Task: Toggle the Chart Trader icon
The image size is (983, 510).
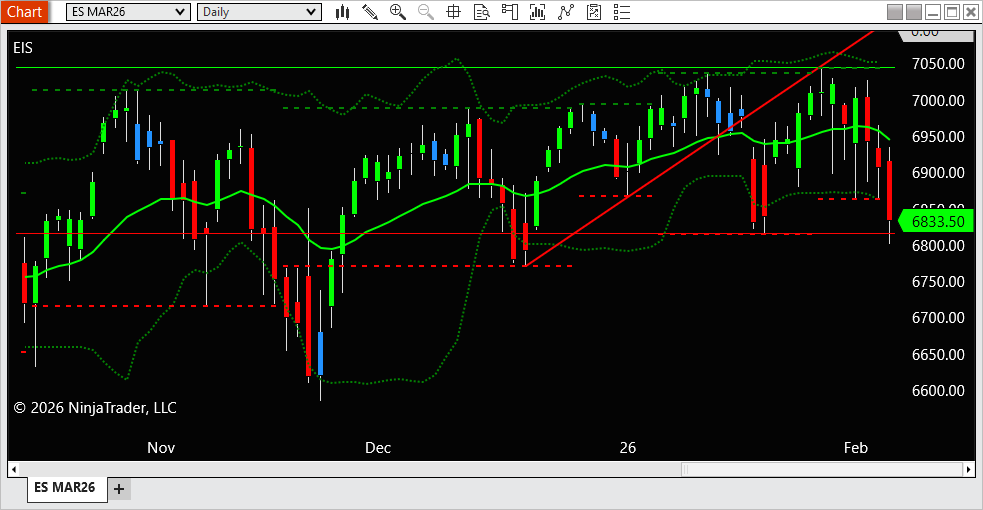Action: [510, 12]
